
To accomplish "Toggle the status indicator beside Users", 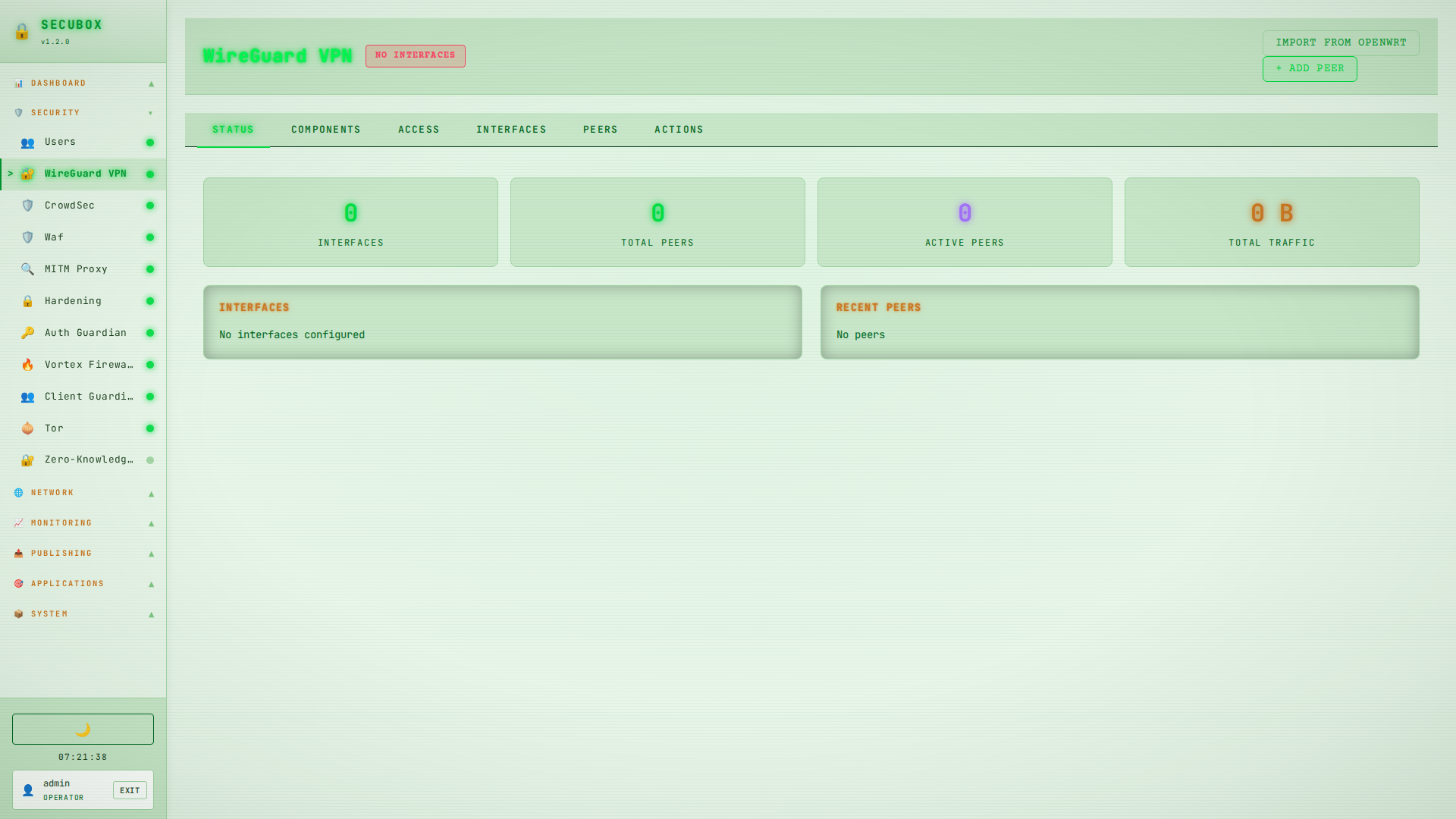I will point(149,142).
